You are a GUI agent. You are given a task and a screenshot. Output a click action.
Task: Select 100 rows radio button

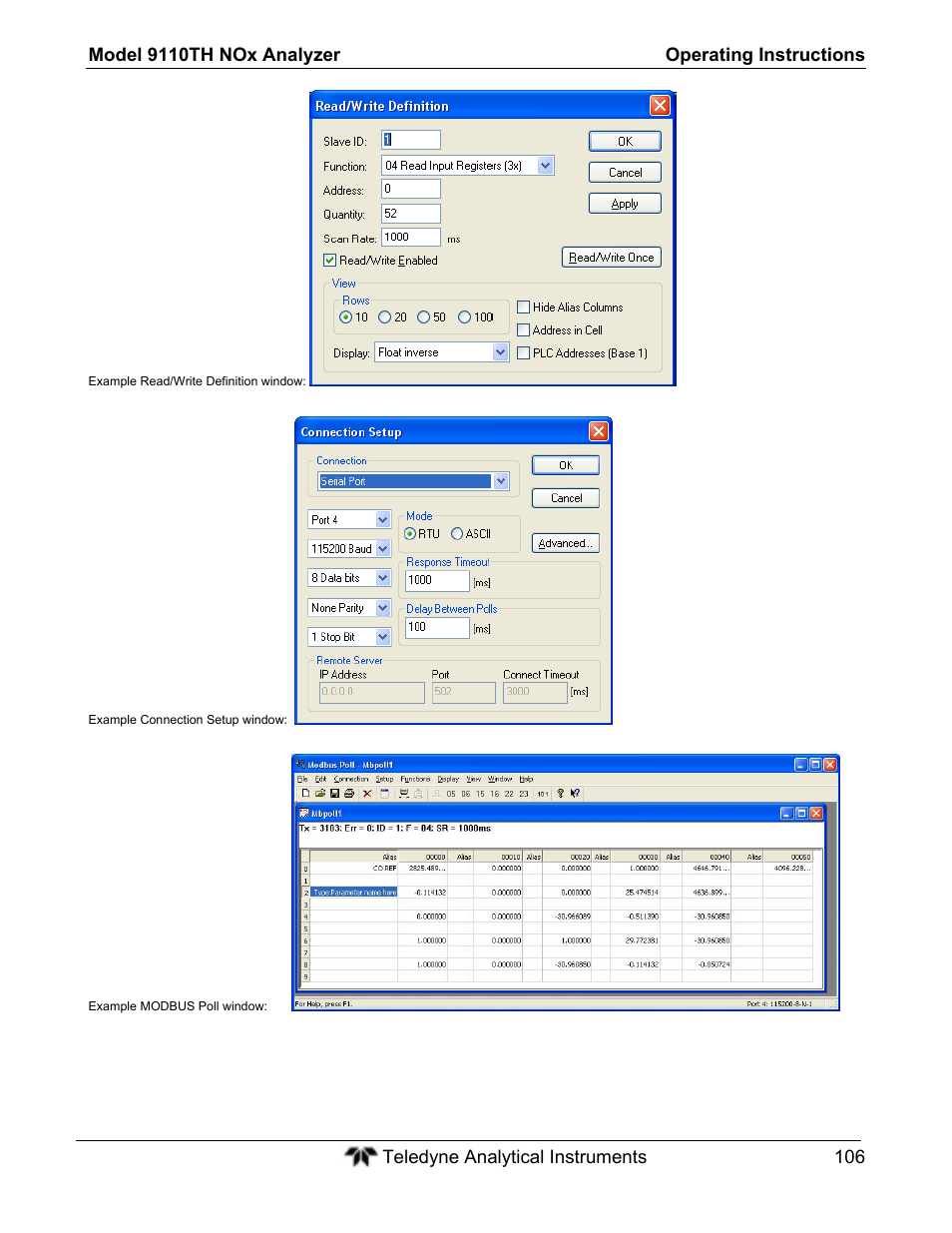click(x=464, y=317)
